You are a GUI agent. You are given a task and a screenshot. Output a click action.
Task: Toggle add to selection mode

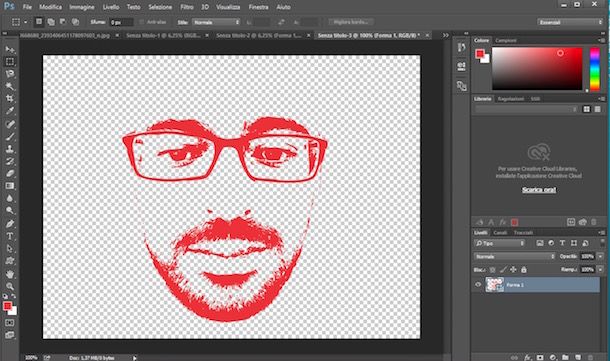(51, 22)
